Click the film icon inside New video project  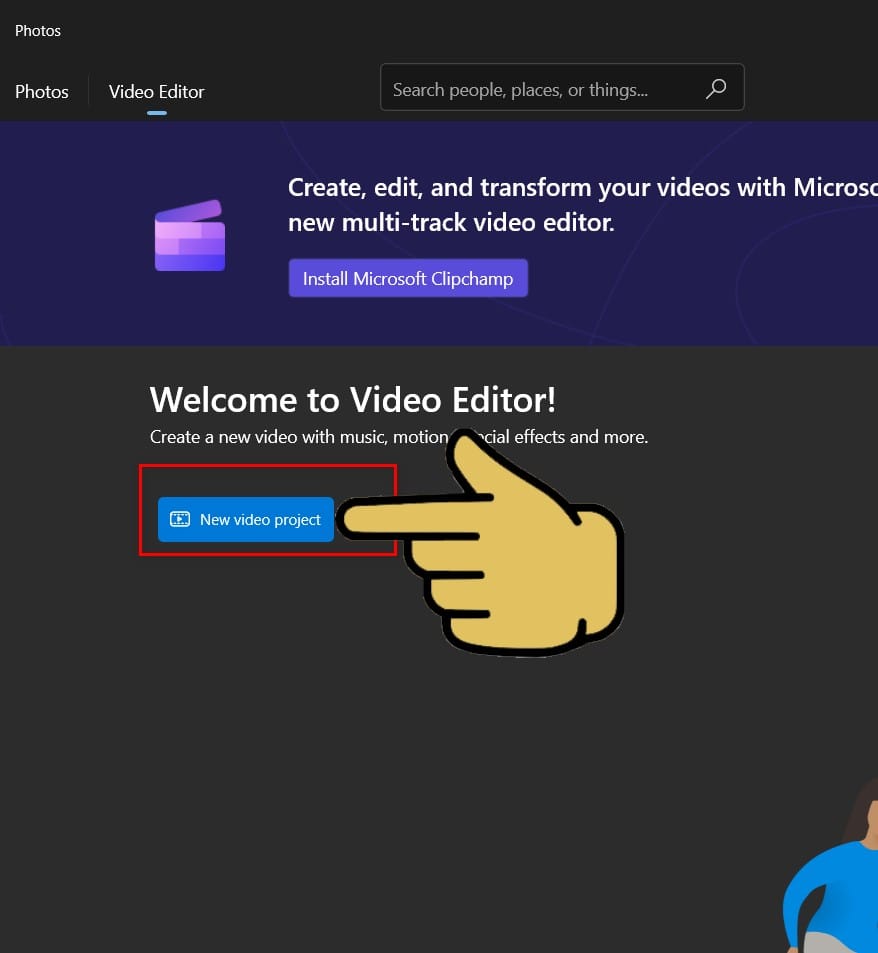pyautogui.click(x=180, y=519)
